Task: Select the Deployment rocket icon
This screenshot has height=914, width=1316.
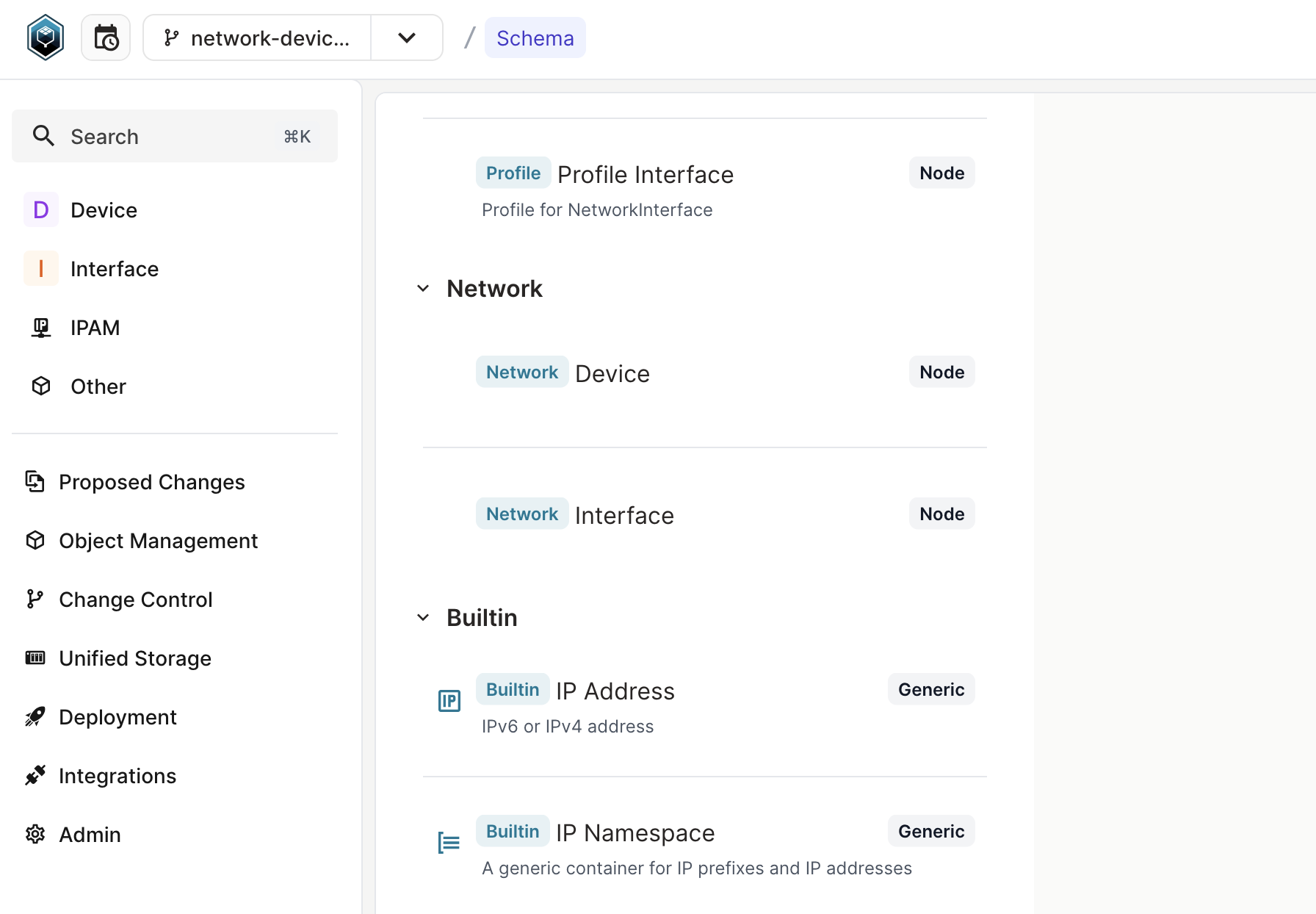Action: pos(35,716)
